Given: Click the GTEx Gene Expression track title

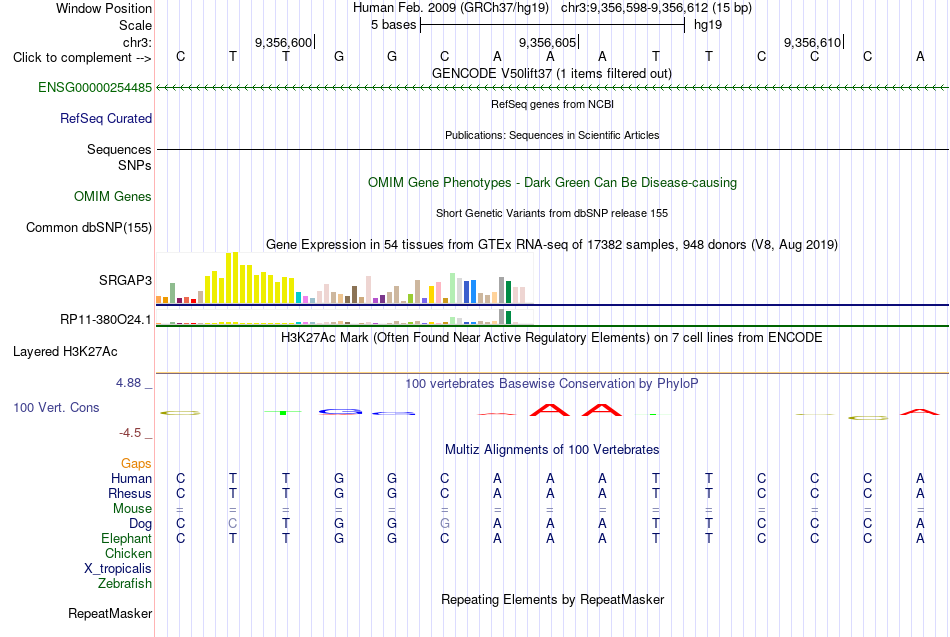Looking at the screenshot, I should tap(551, 244).
